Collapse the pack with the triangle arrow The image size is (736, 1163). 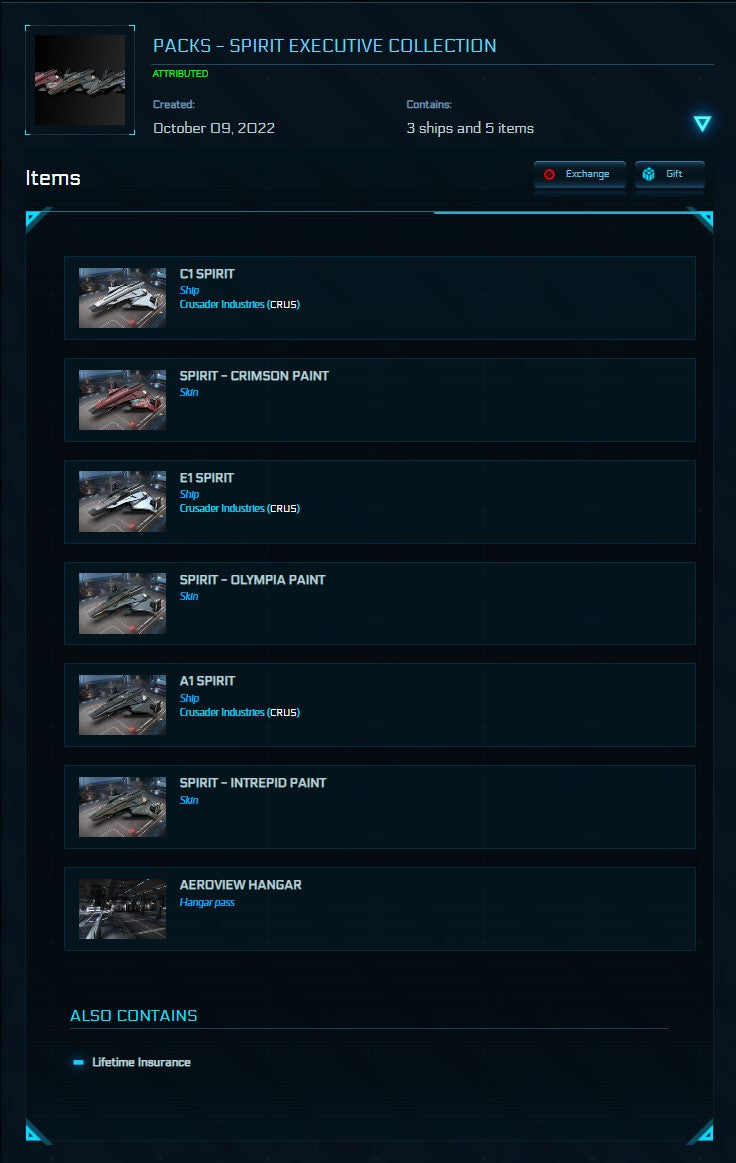click(702, 123)
